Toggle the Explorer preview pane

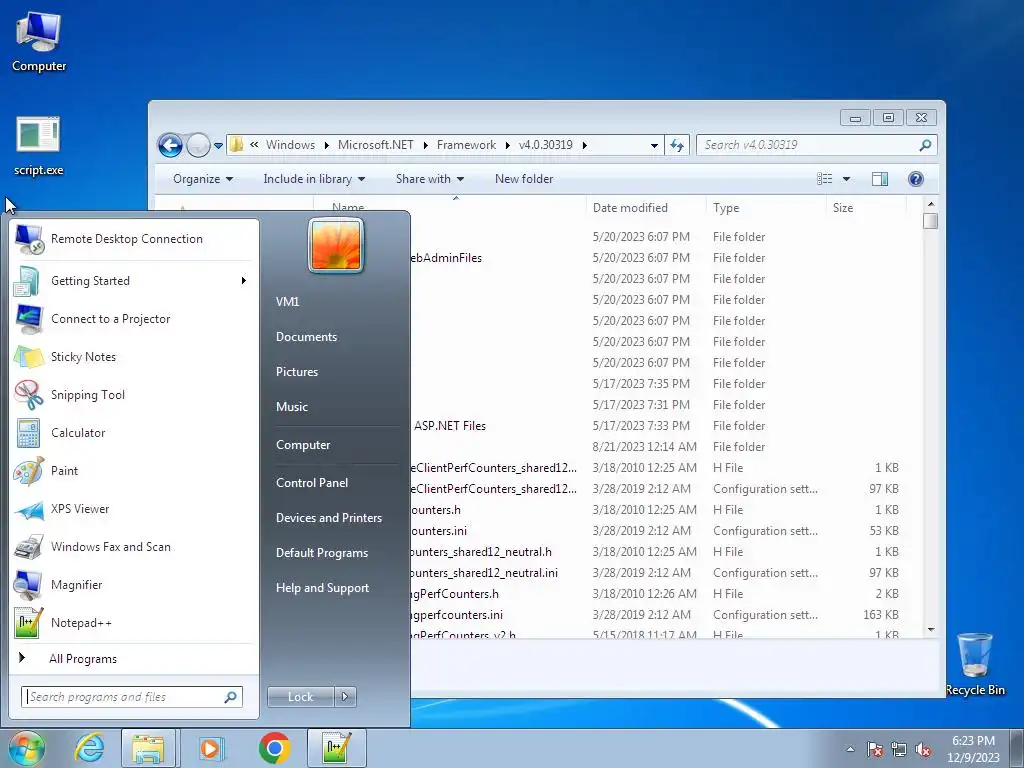point(880,179)
